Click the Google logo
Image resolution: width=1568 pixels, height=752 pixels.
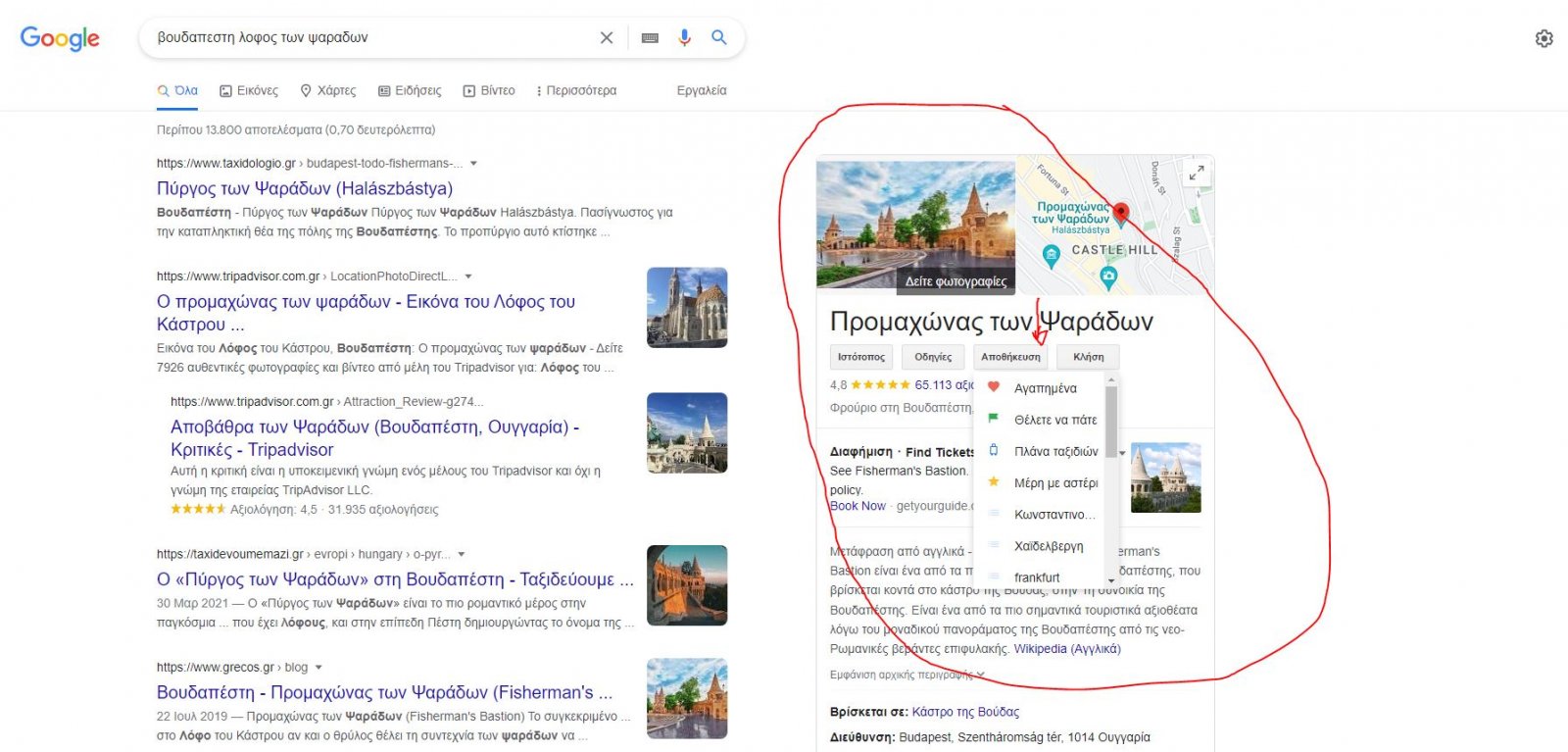point(60,38)
